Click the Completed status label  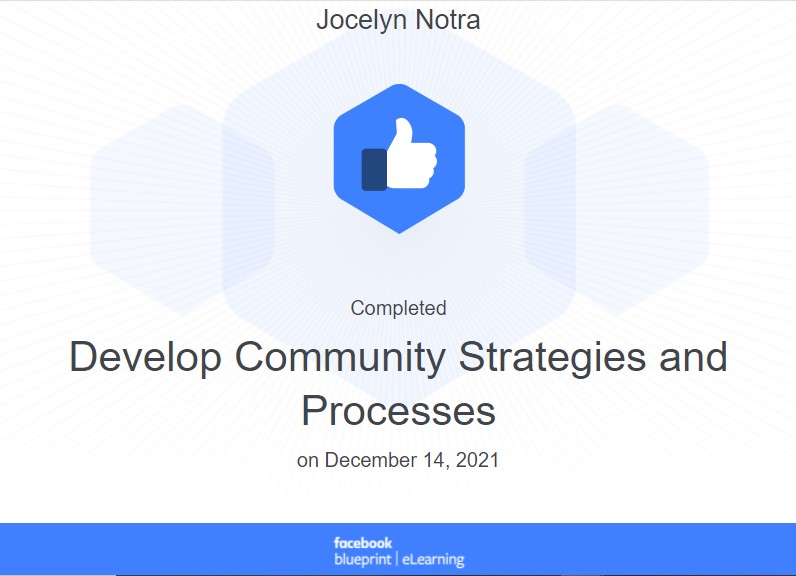(398, 308)
